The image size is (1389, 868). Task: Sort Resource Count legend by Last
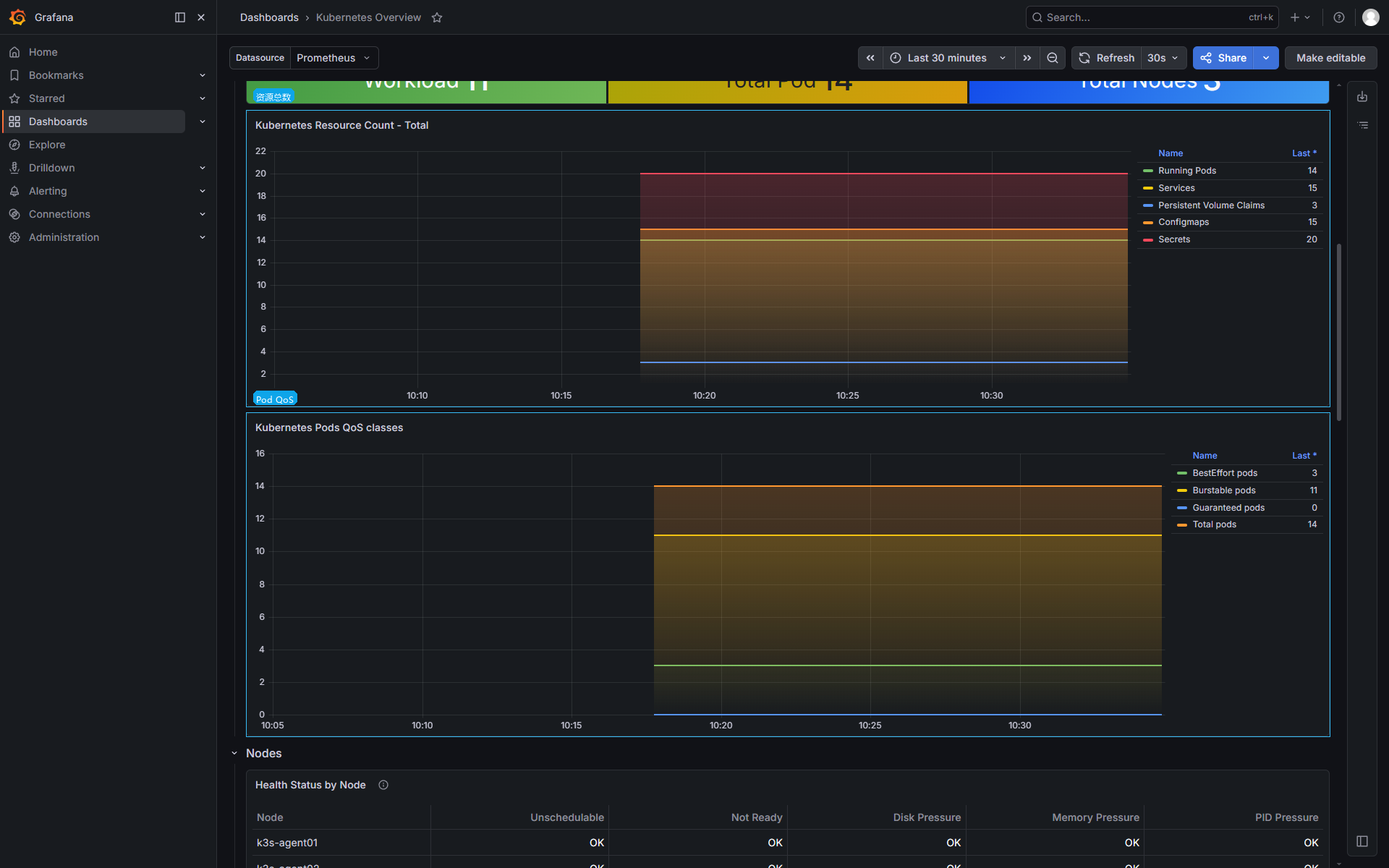pos(1304,153)
